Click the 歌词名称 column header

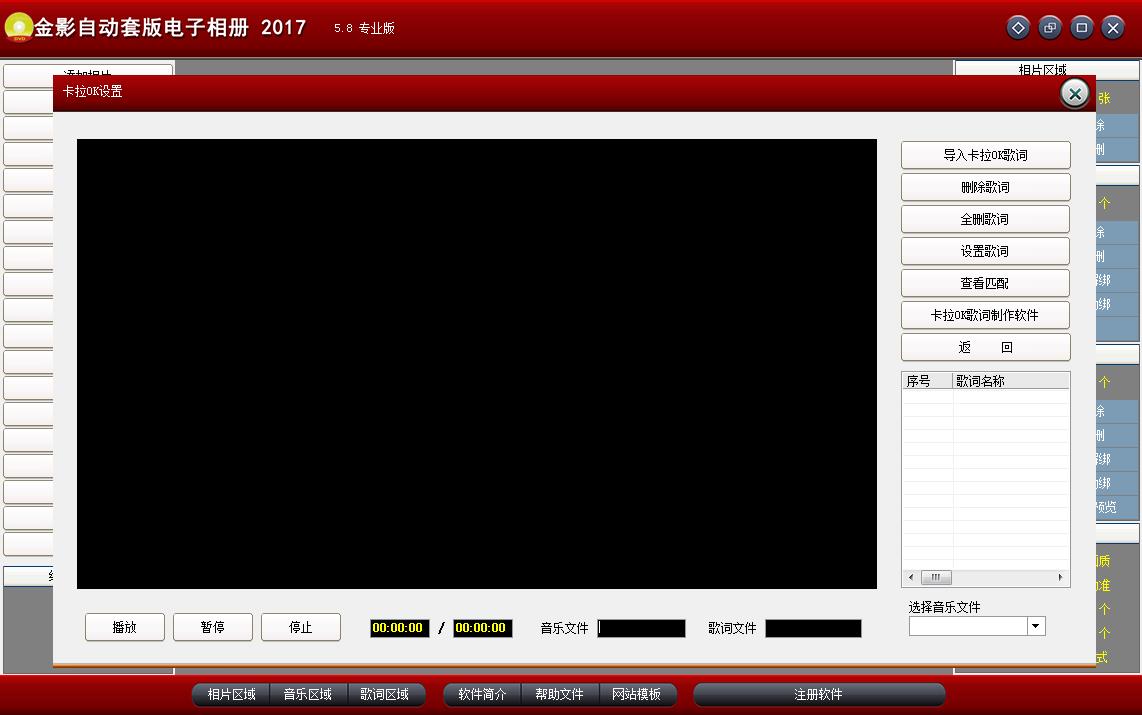click(x=1011, y=381)
